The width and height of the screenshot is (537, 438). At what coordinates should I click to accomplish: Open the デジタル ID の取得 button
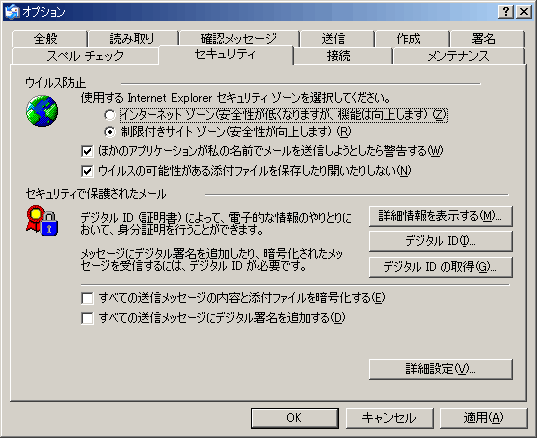[x=440, y=267]
